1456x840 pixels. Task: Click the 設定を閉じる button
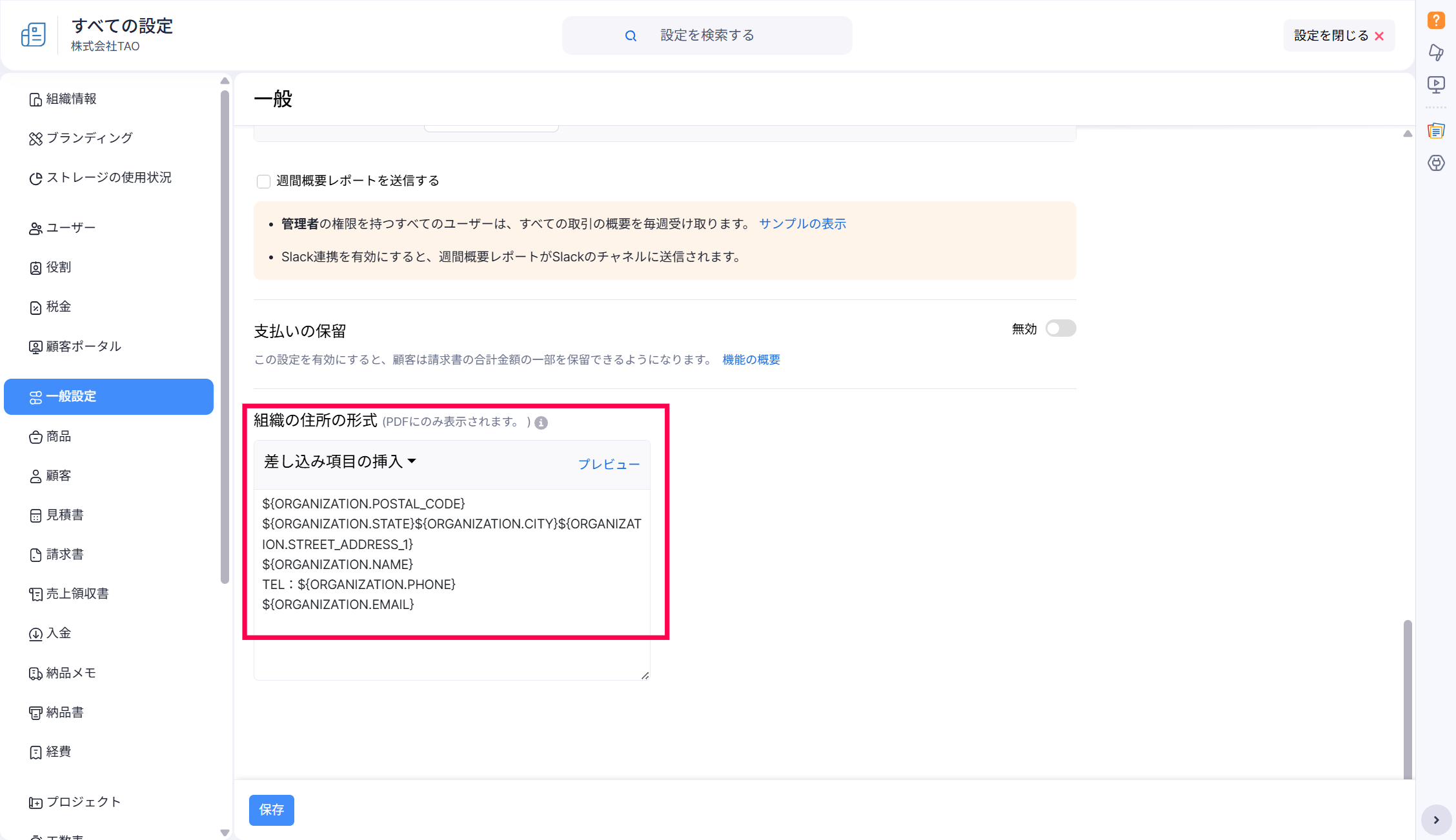1338,36
